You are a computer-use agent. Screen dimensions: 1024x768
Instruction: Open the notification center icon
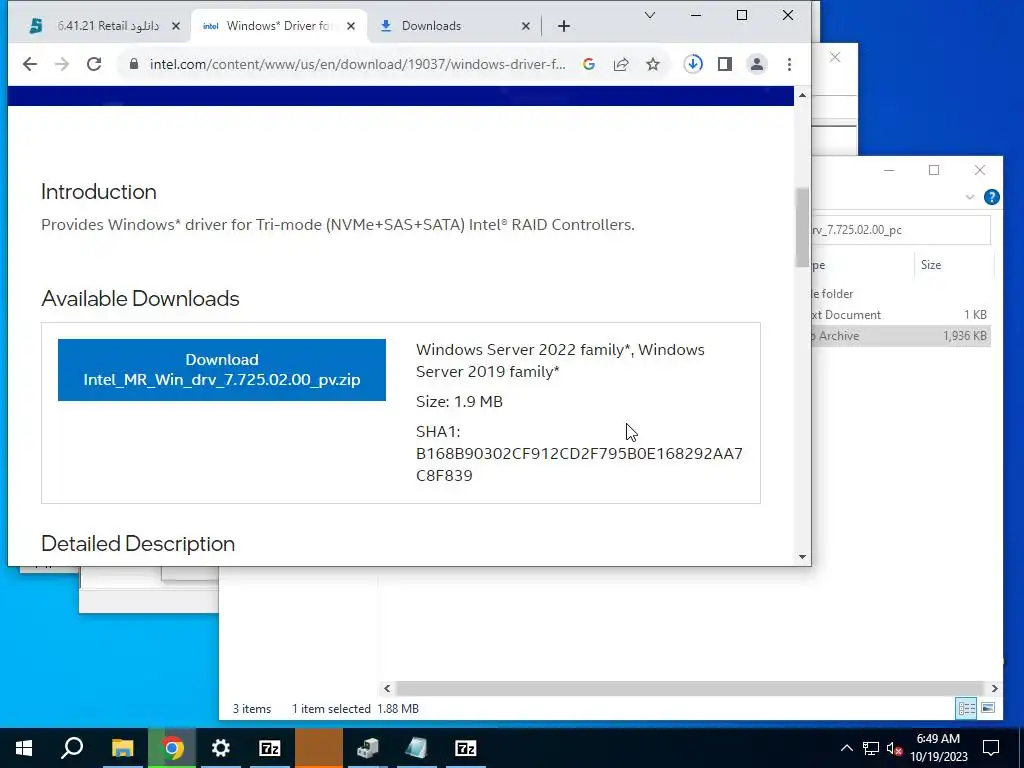pos(991,748)
